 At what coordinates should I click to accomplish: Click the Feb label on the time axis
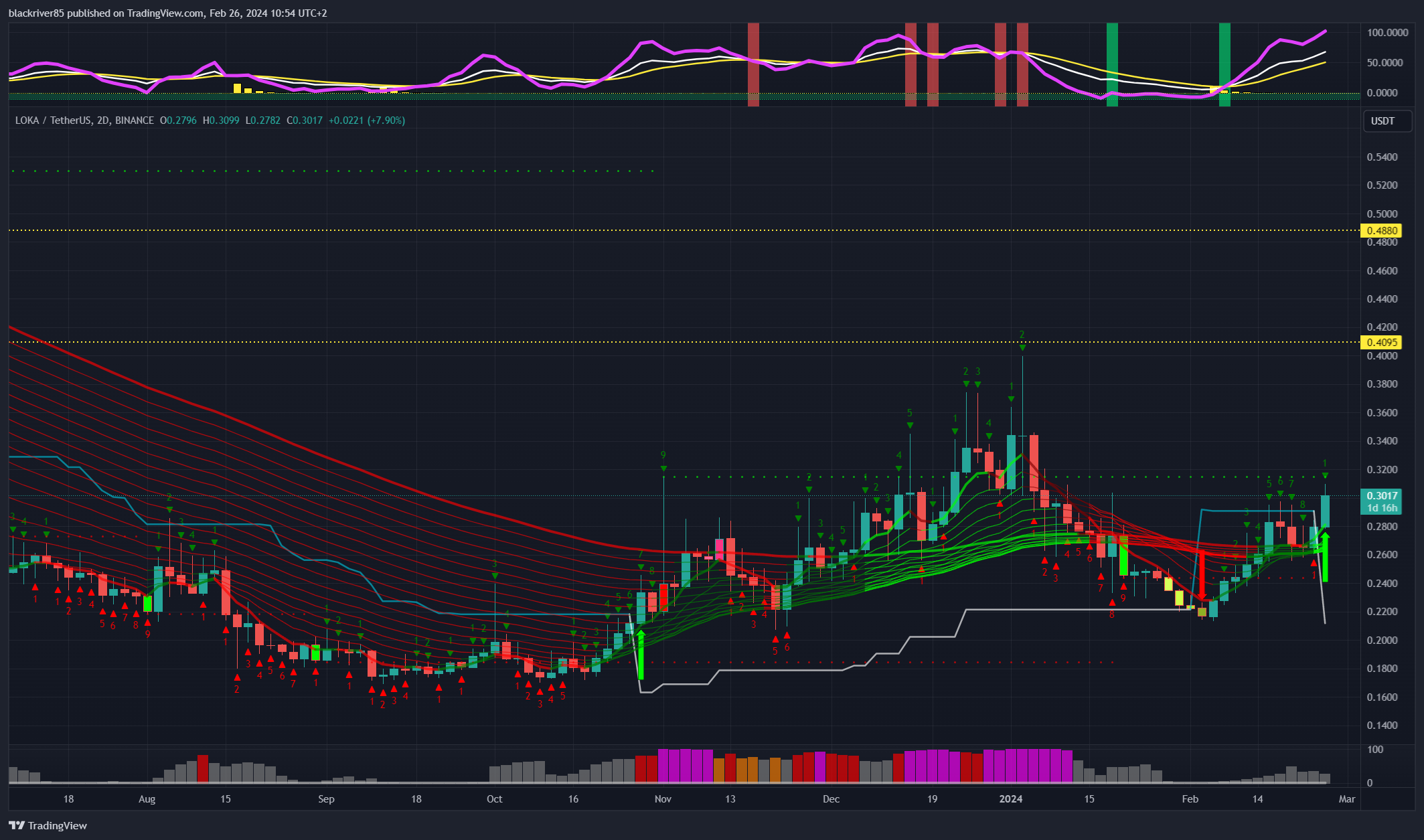1190,799
